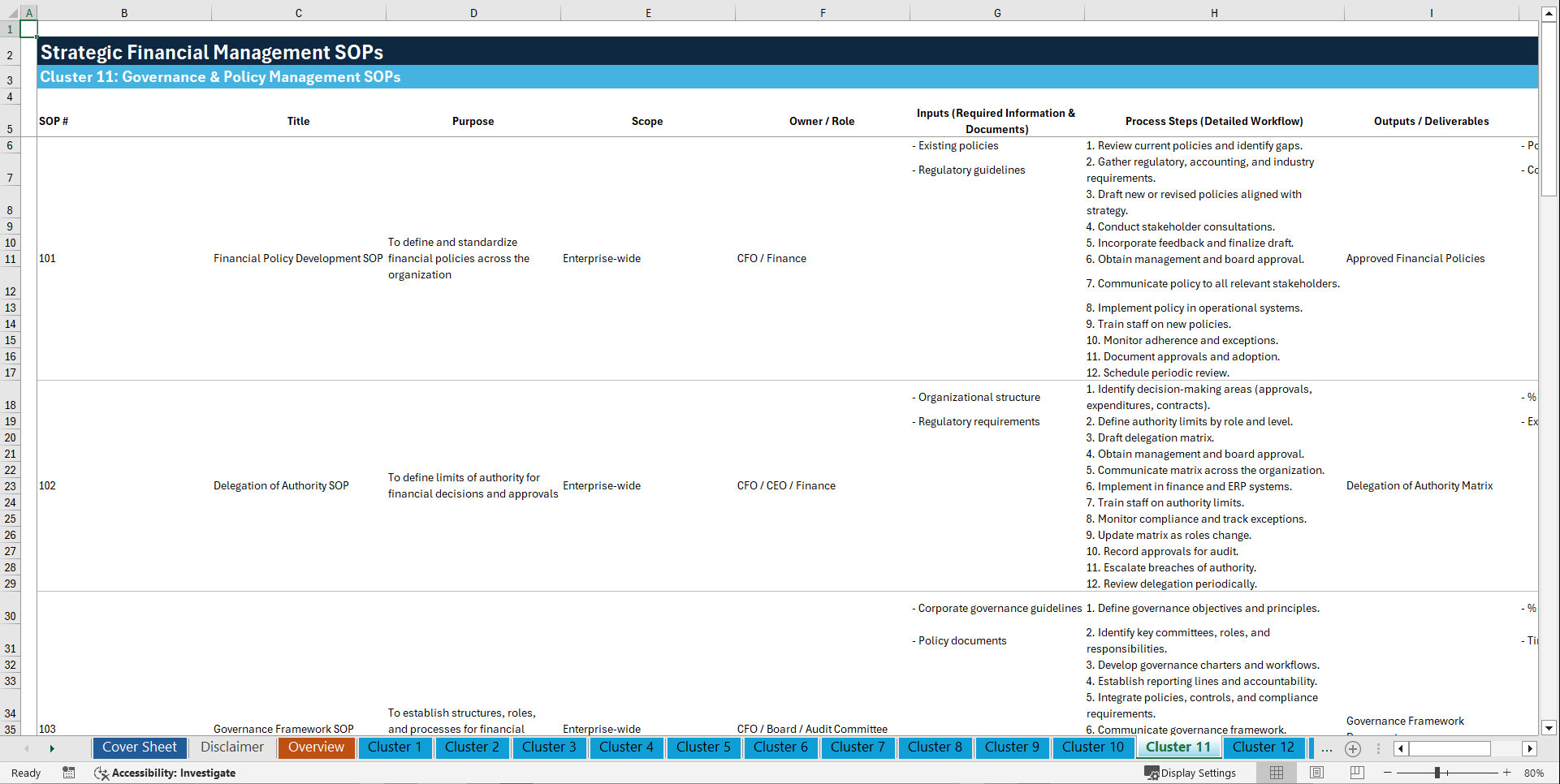Switch to Page Layout view
1560x784 pixels.
click(x=1318, y=773)
